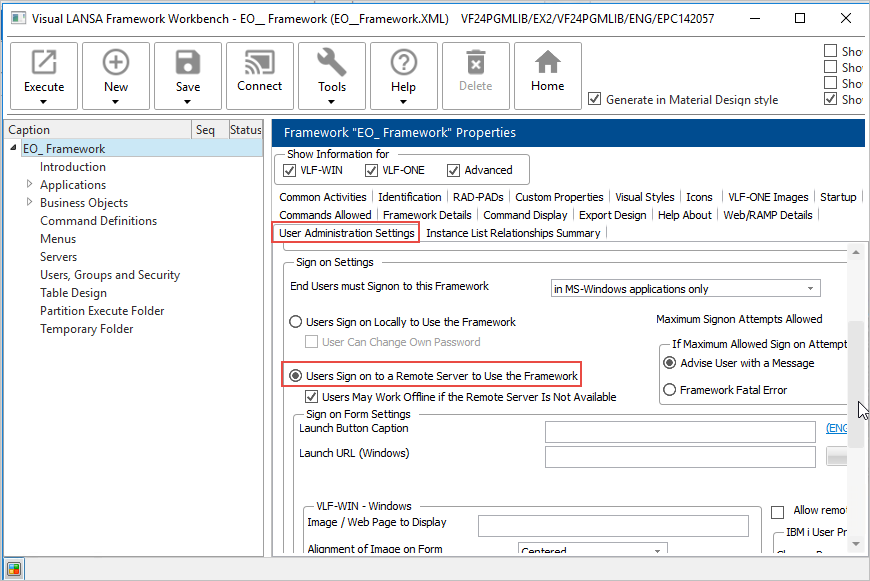Go to Home icon
This screenshot has height=581, width=870.
pyautogui.click(x=548, y=62)
